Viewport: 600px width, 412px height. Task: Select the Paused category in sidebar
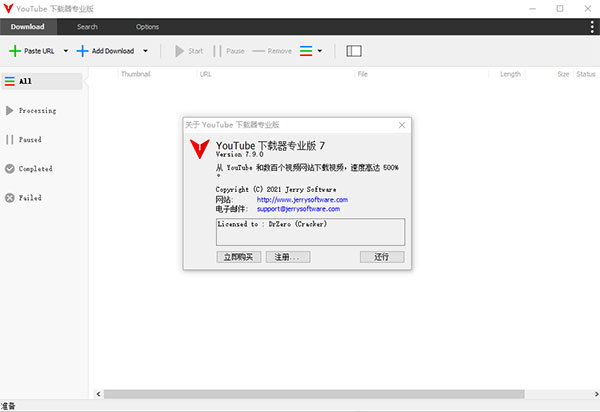point(24,140)
